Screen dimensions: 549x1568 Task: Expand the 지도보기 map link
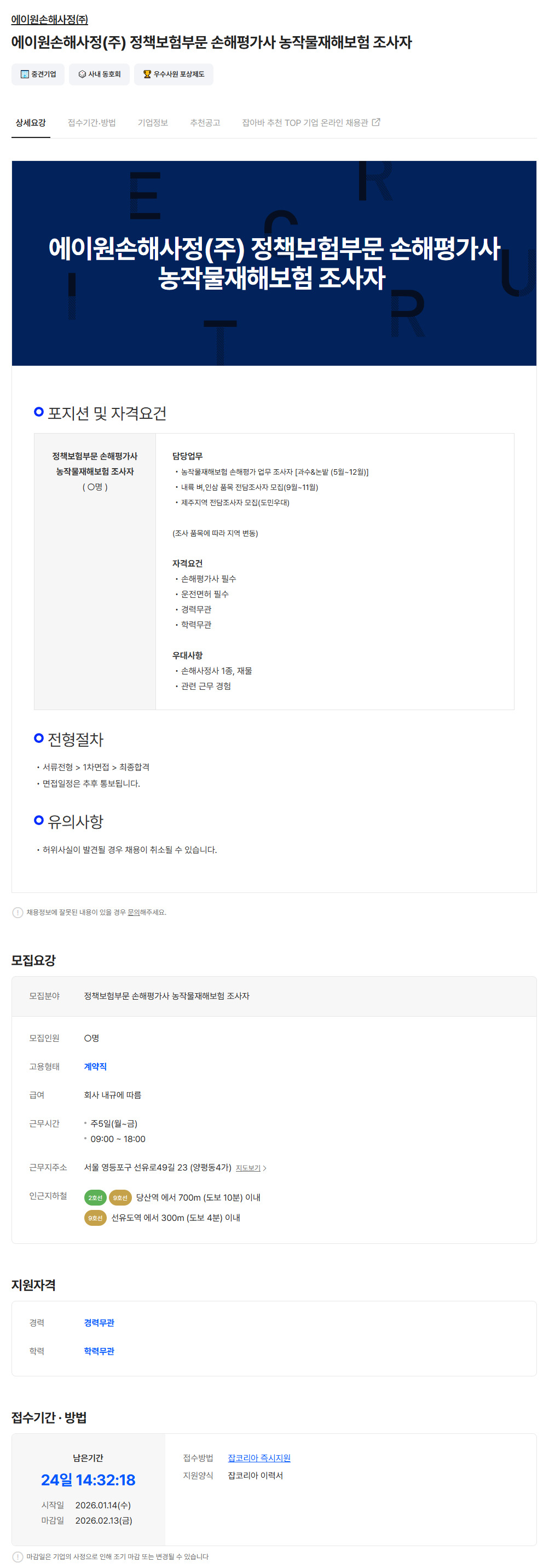[x=250, y=1168]
